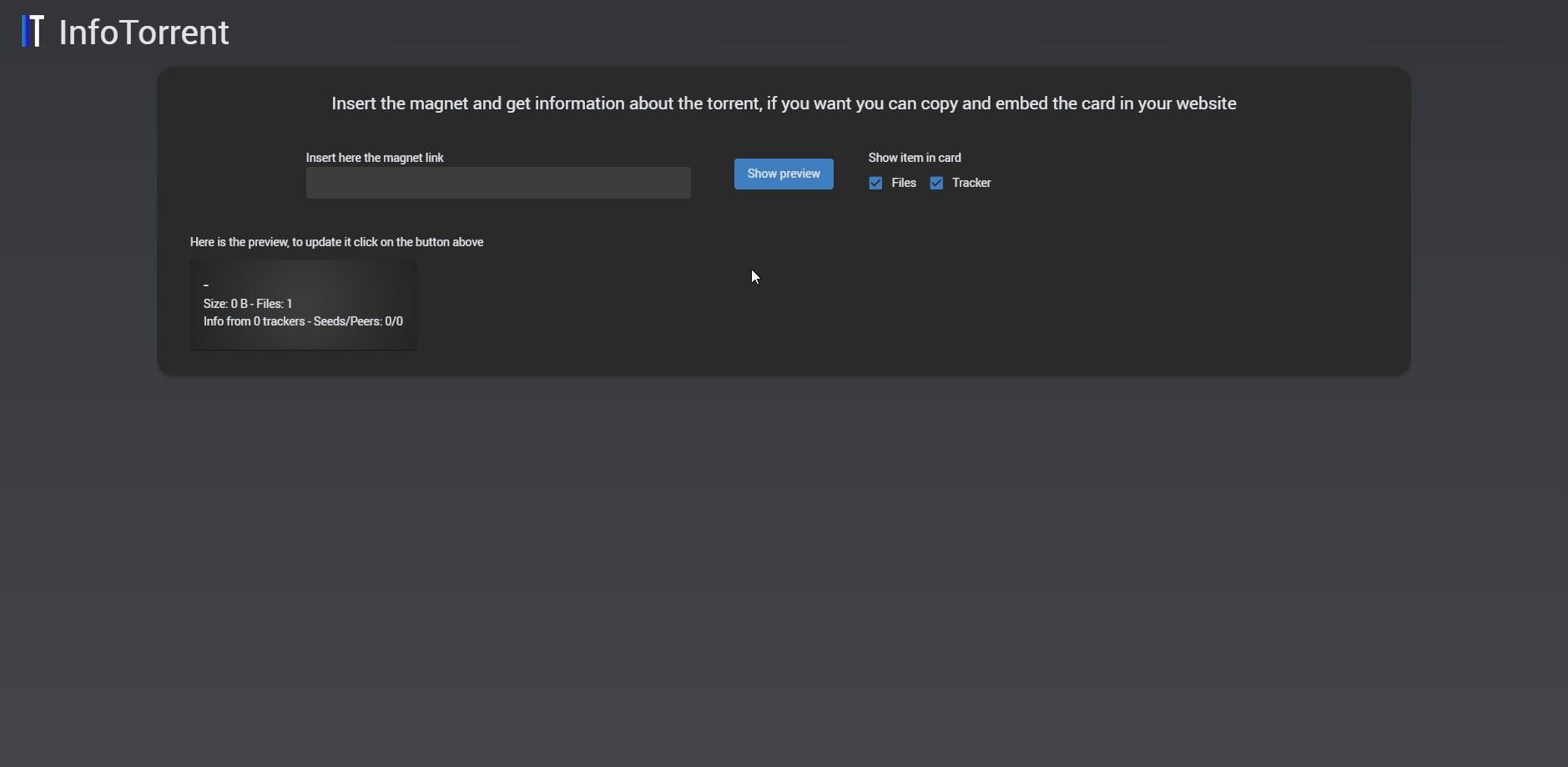Select the torrent preview card
Viewport: 1568px width, 767px height.
(303, 305)
